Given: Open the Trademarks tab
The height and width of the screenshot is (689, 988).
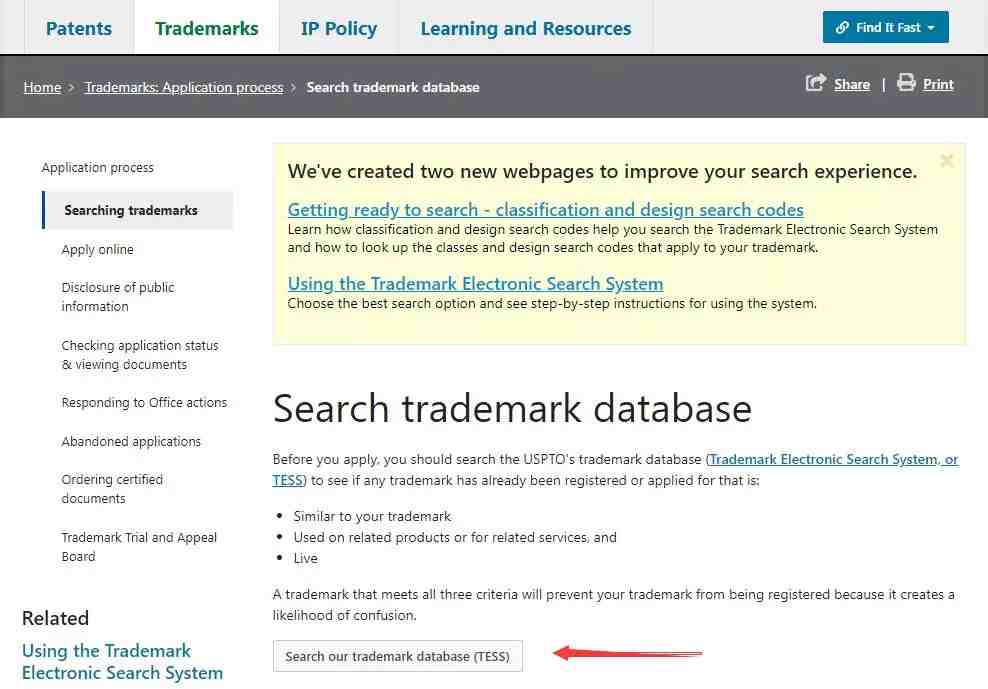Looking at the screenshot, I should (x=207, y=28).
